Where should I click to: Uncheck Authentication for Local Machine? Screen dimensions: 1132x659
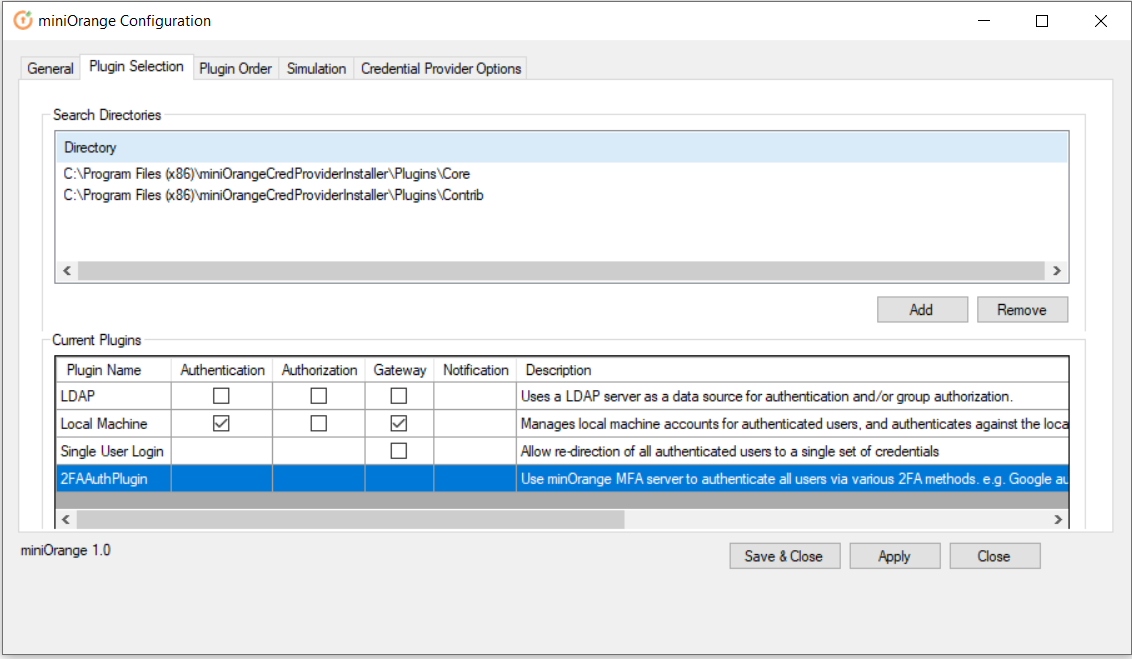(x=221, y=424)
